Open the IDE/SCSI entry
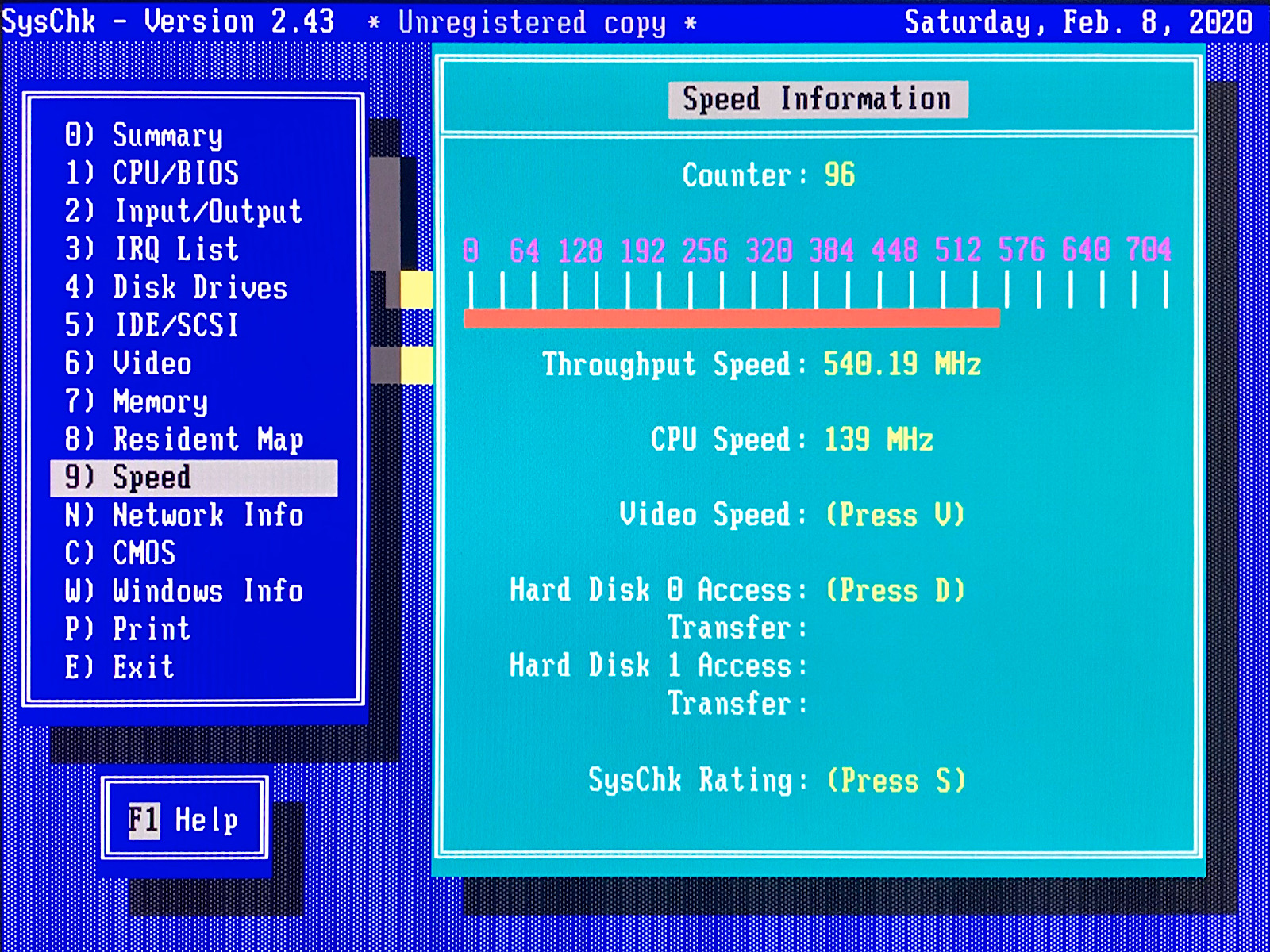The image size is (1270, 952). tap(152, 325)
